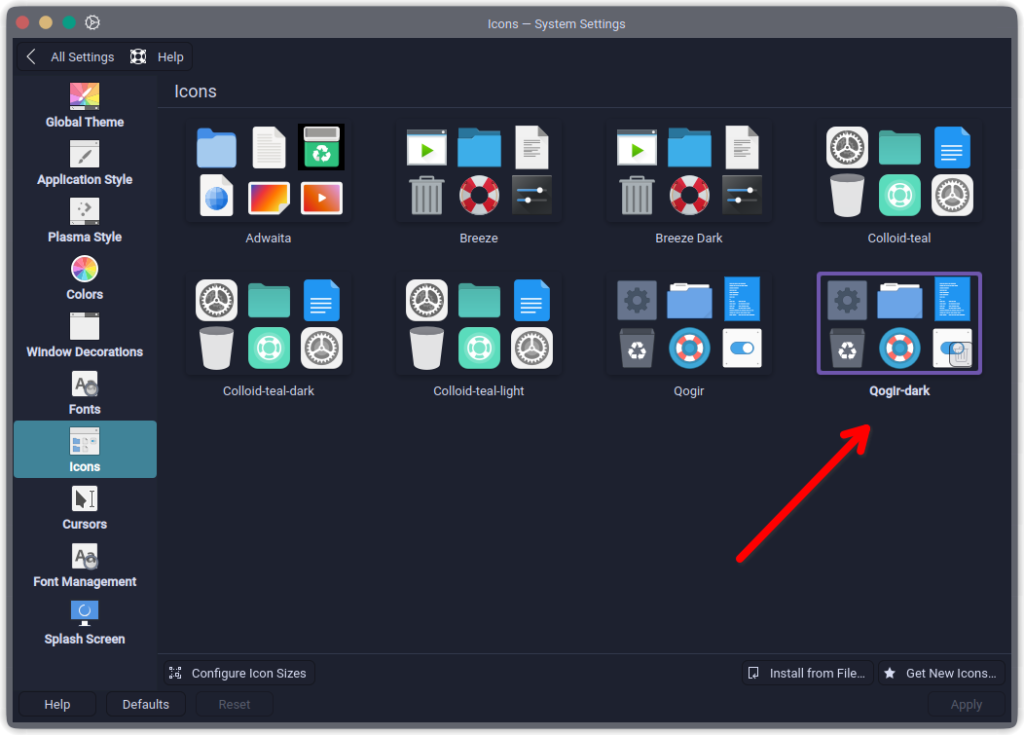Choose the Colloid-teal icon theme preview
Image resolution: width=1024 pixels, height=735 pixels.
coord(899,171)
